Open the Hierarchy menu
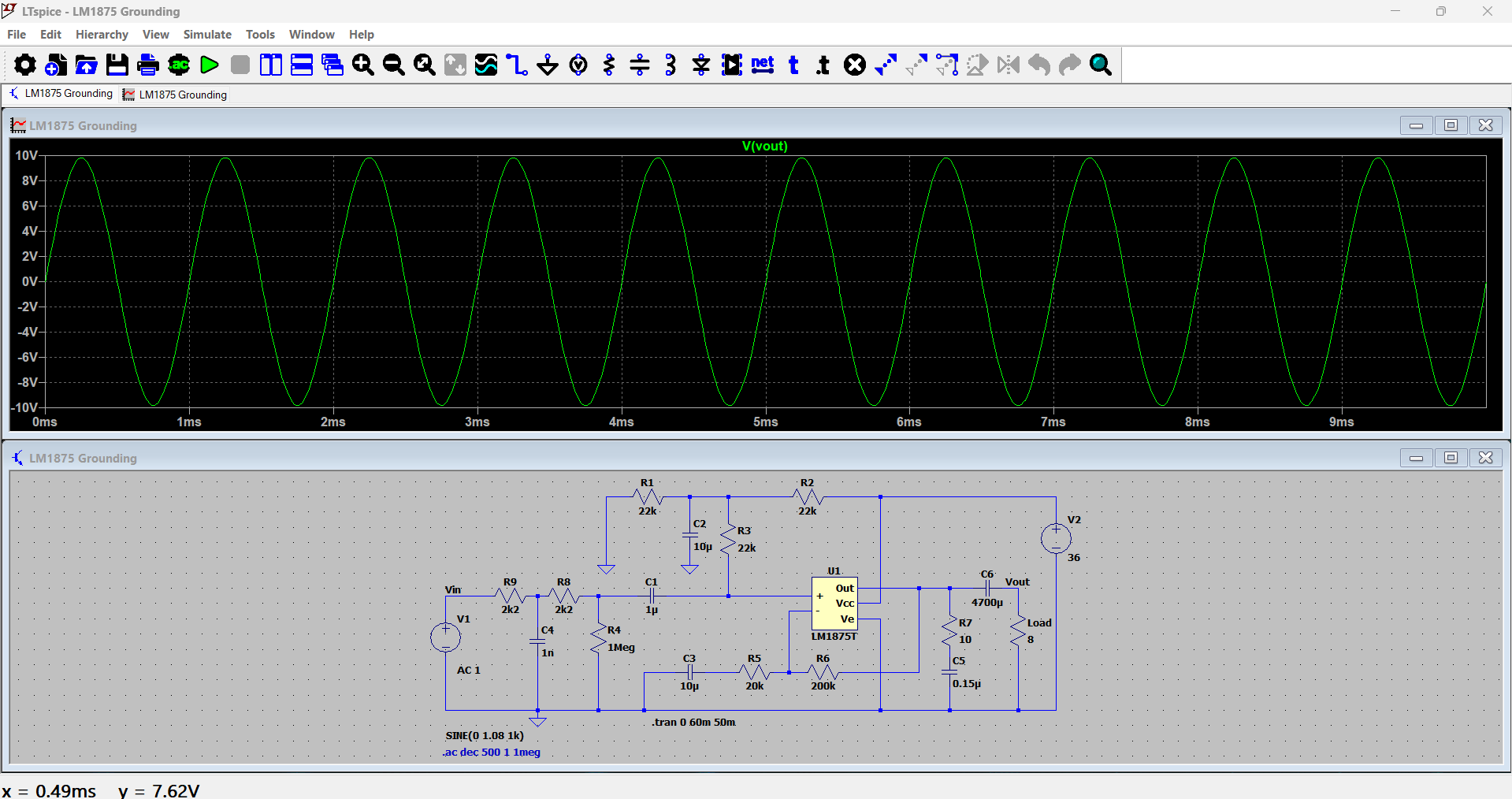 pyautogui.click(x=102, y=35)
